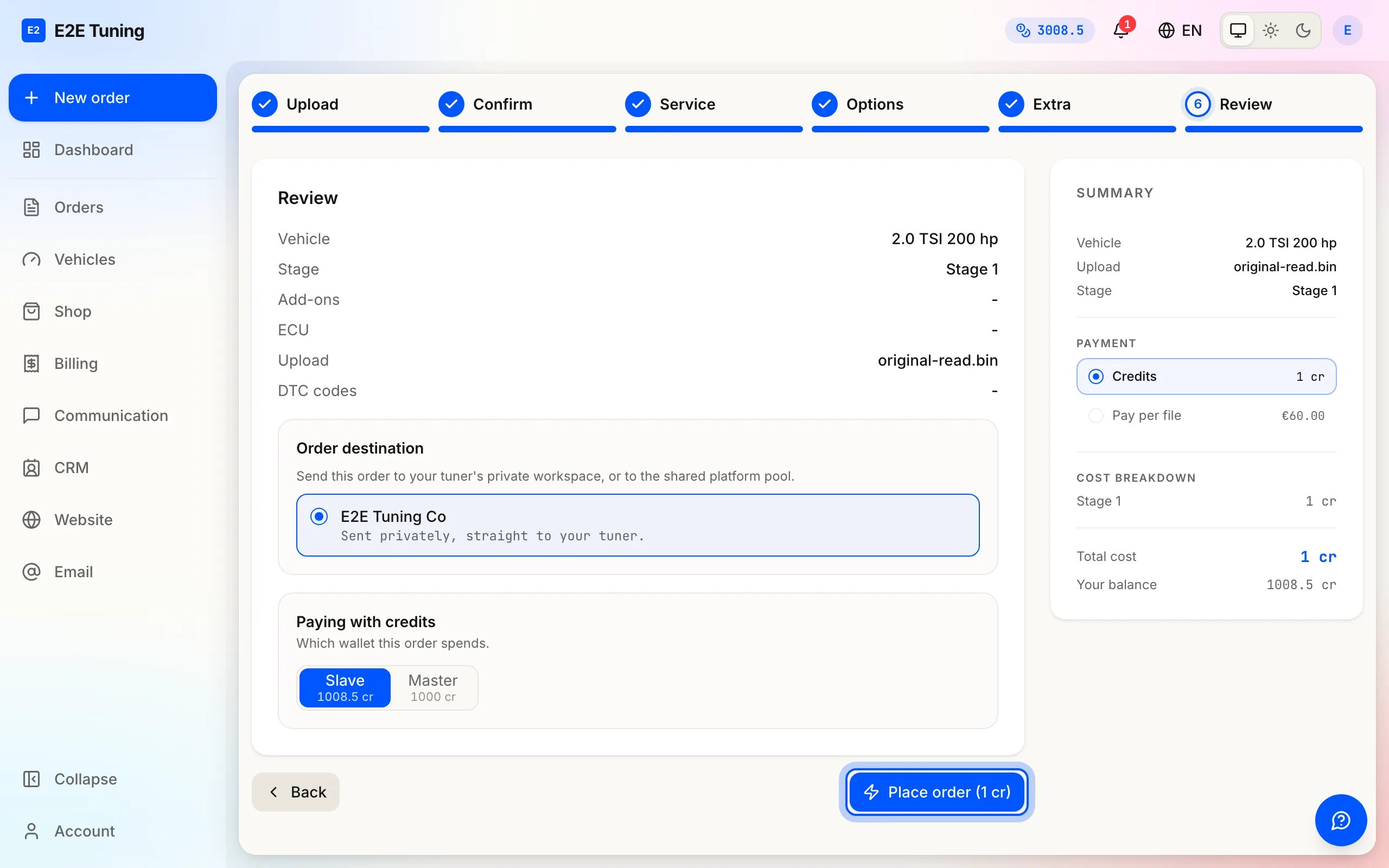Viewport: 1389px width, 868px height.
Task: Open the Billing receipt icon
Action: tap(31, 363)
